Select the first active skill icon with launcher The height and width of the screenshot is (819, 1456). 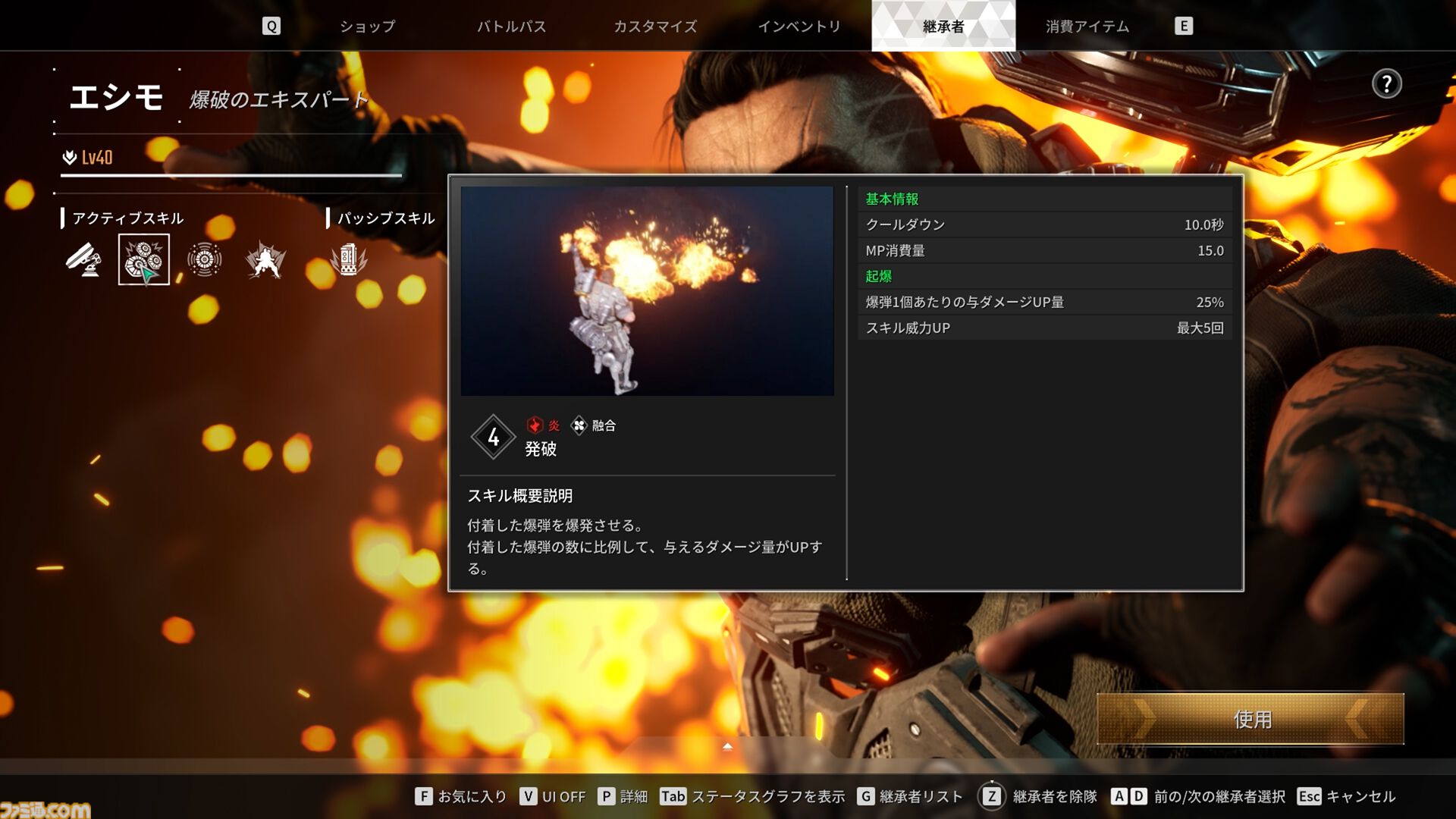pyautogui.click(x=83, y=260)
